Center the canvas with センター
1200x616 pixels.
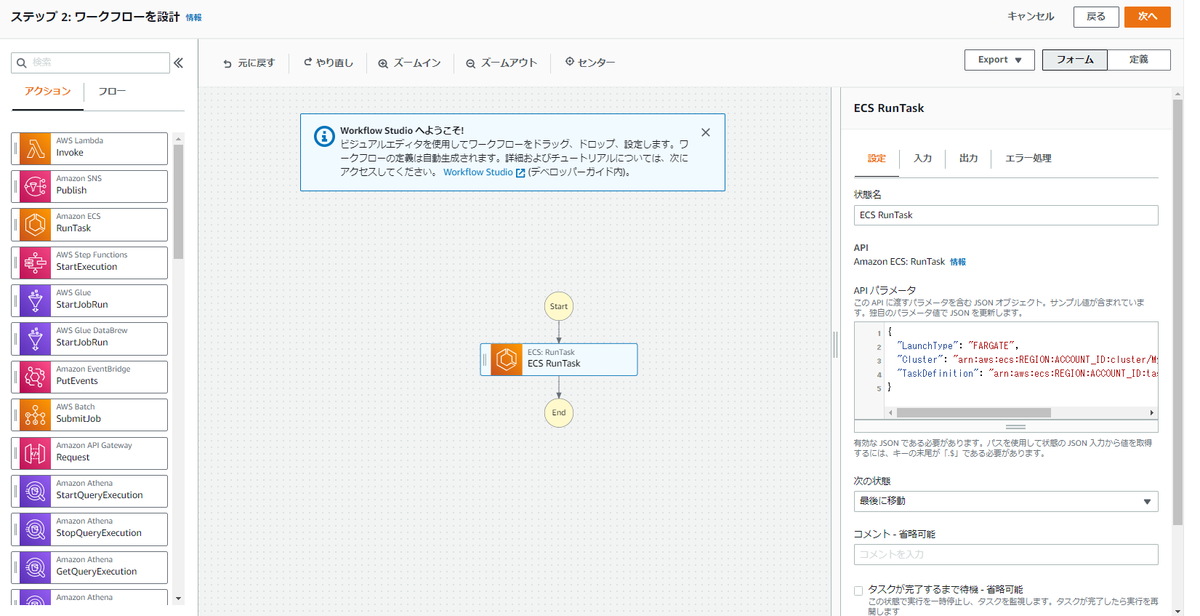point(589,62)
